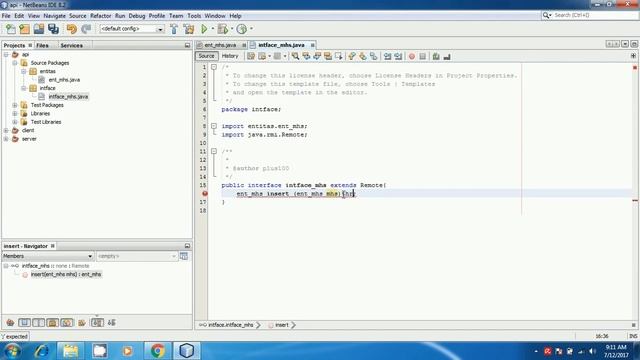Click the Uncomment editor toolbar icon
This screenshot has width=640, height=360.
[x=447, y=56]
